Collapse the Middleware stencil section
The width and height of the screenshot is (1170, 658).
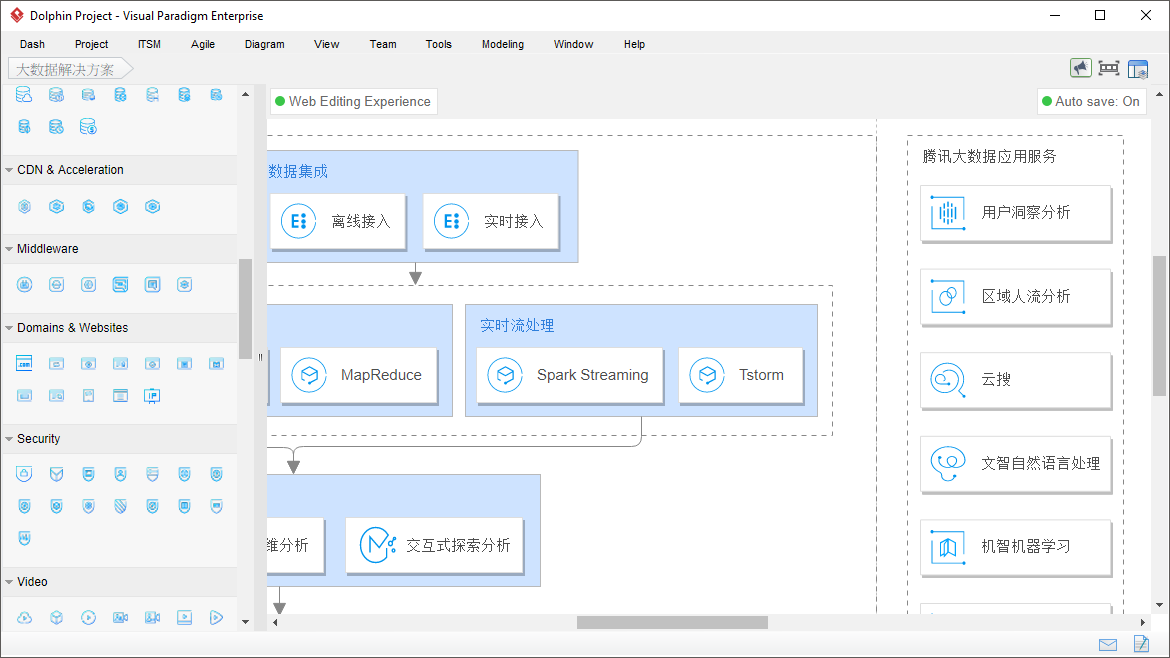9,248
